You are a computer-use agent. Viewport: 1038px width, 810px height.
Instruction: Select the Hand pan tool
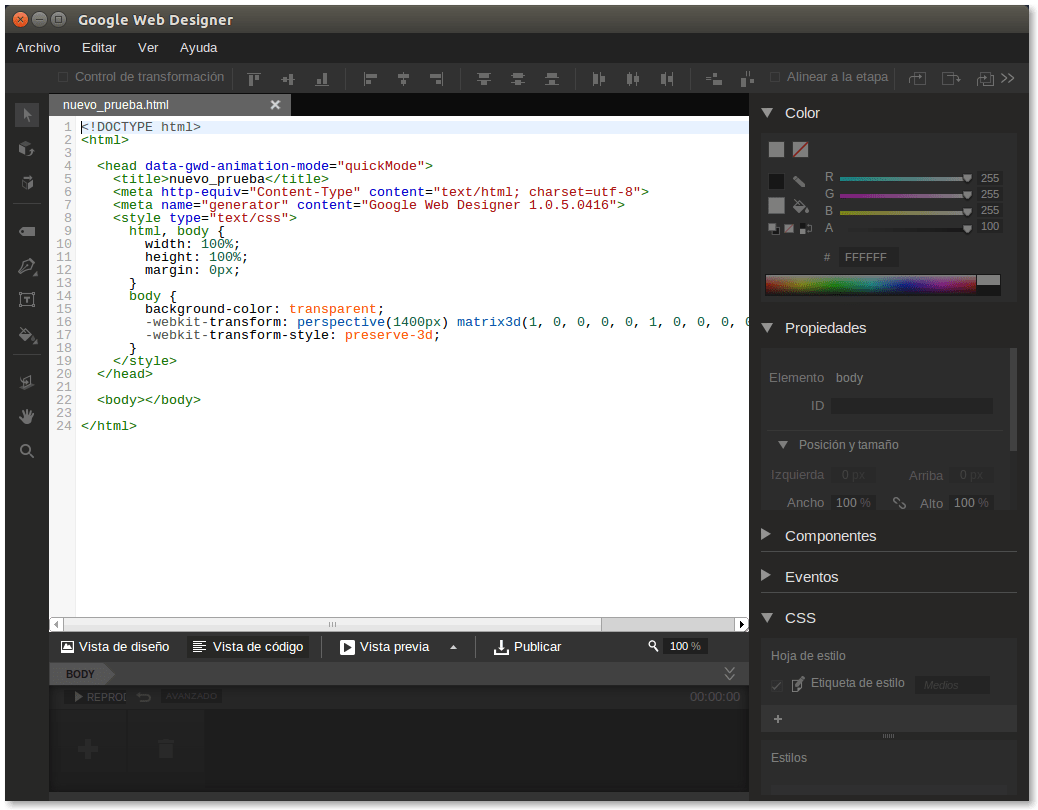tap(27, 416)
